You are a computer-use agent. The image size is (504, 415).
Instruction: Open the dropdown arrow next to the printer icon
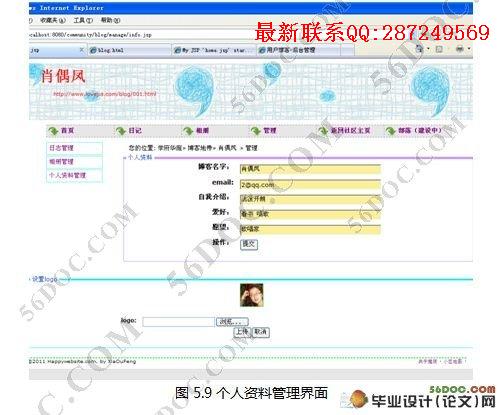[x=469, y=49]
